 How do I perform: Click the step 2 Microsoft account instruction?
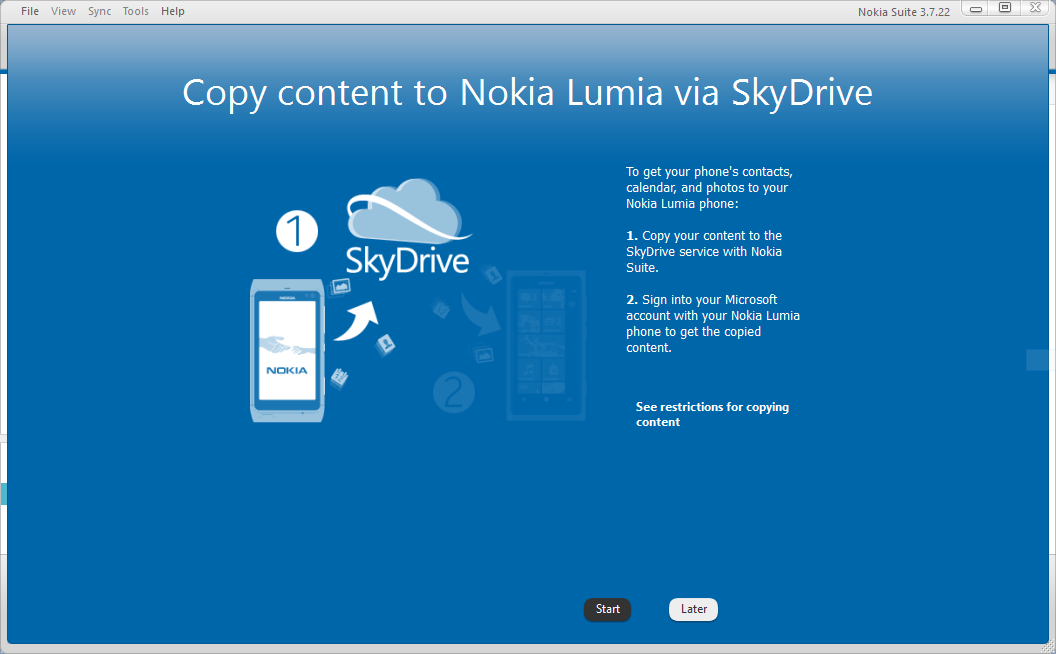point(713,323)
